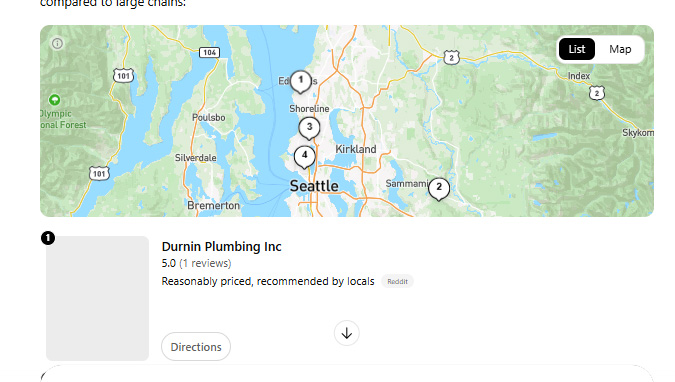This screenshot has width=675, height=382.
Task: Open the Reddit source tag
Action: click(x=397, y=281)
